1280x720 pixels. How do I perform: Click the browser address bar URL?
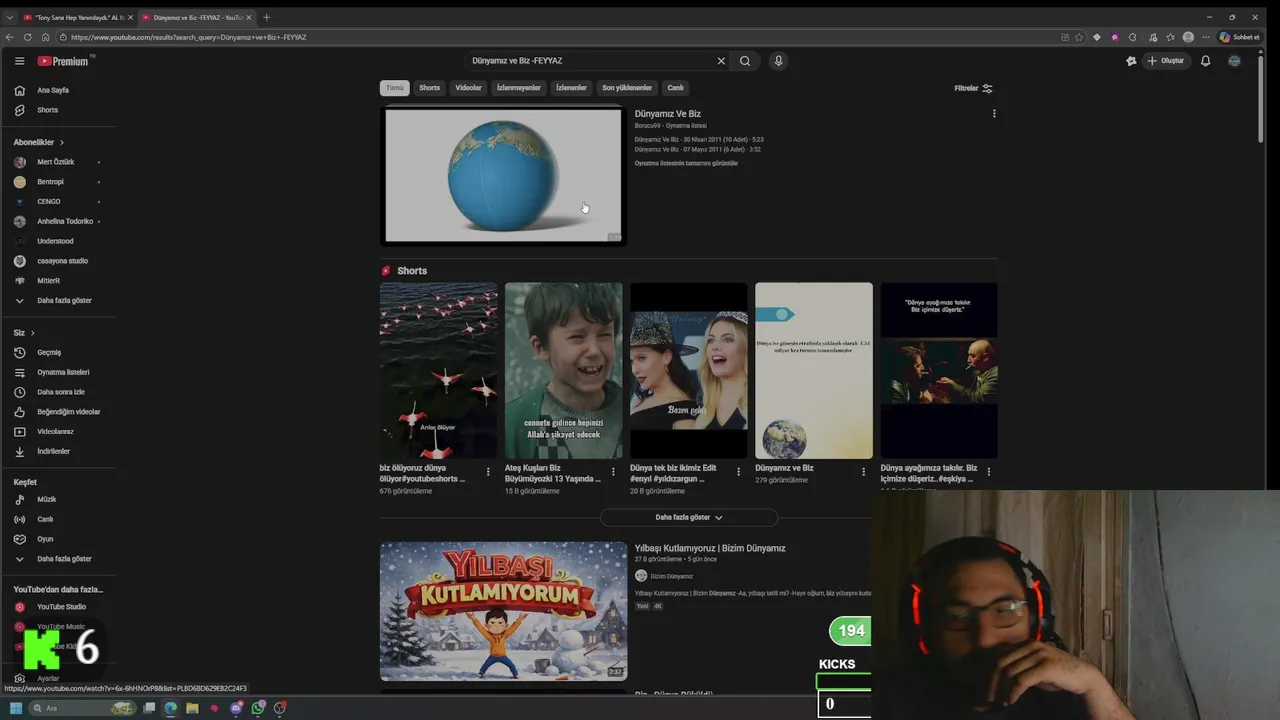click(189, 37)
